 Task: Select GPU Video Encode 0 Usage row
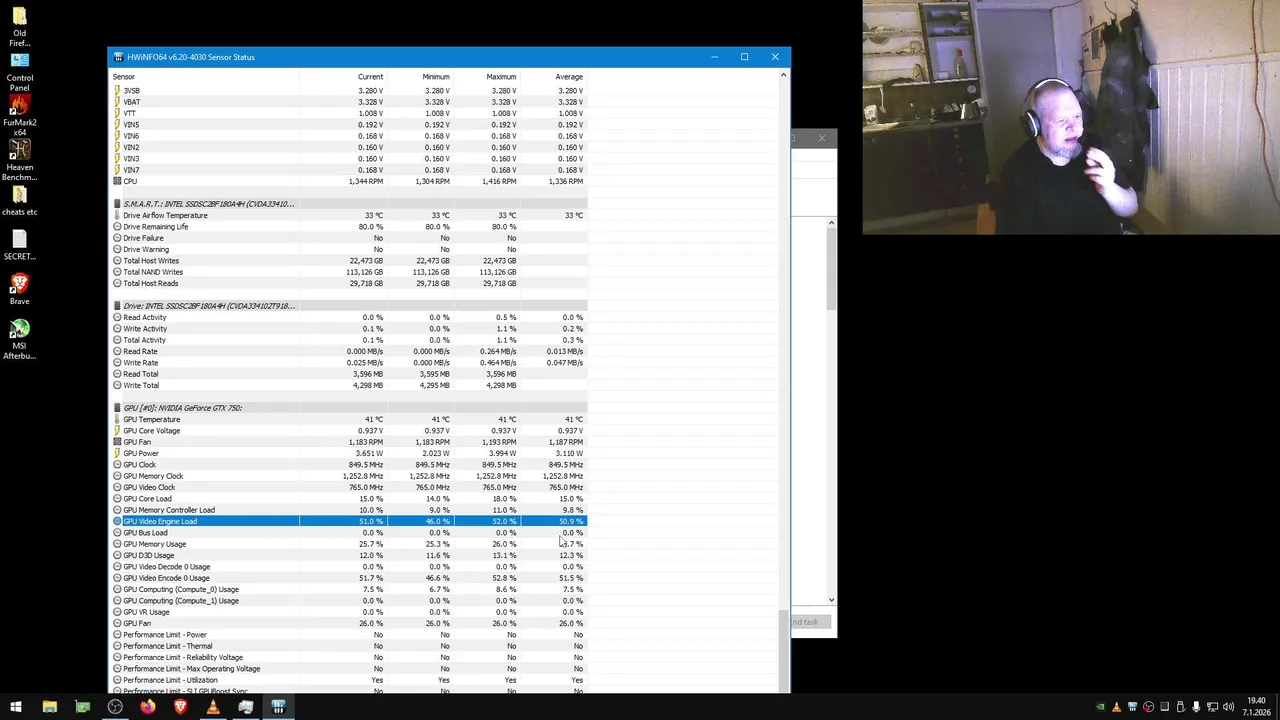point(349,578)
